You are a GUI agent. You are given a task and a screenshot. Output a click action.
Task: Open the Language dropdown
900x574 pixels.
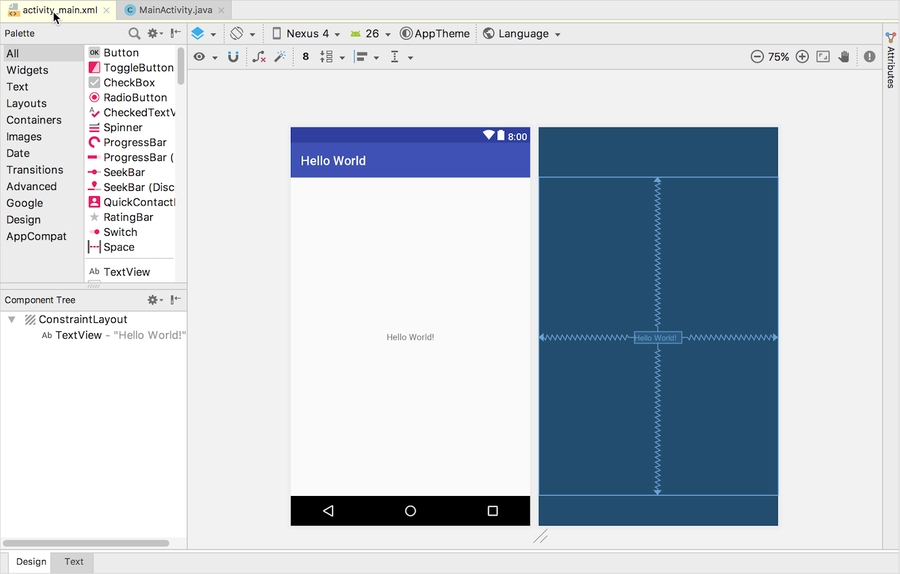coord(521,34)
